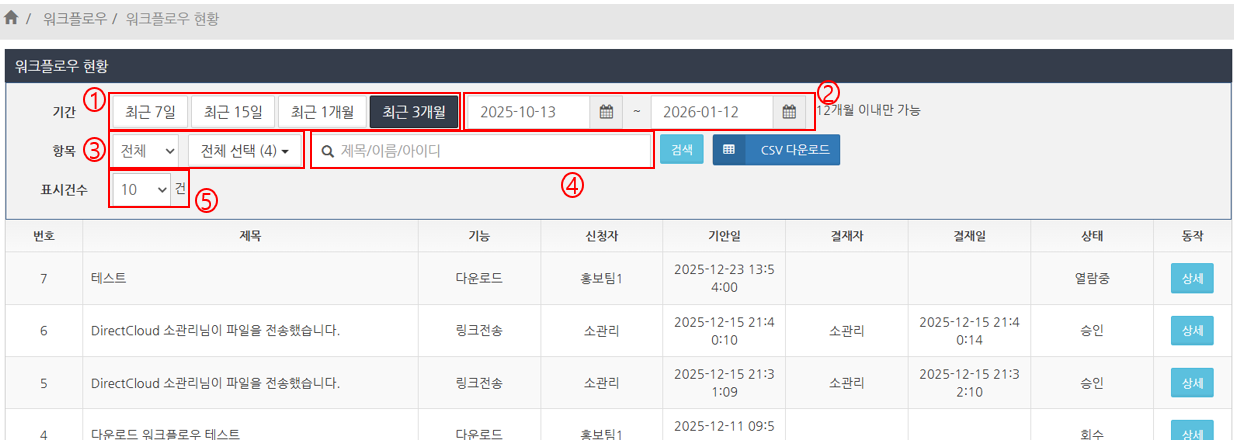Click the start date field 2025-10-13
The image size is (1234, 446).
tap(528, 111)
